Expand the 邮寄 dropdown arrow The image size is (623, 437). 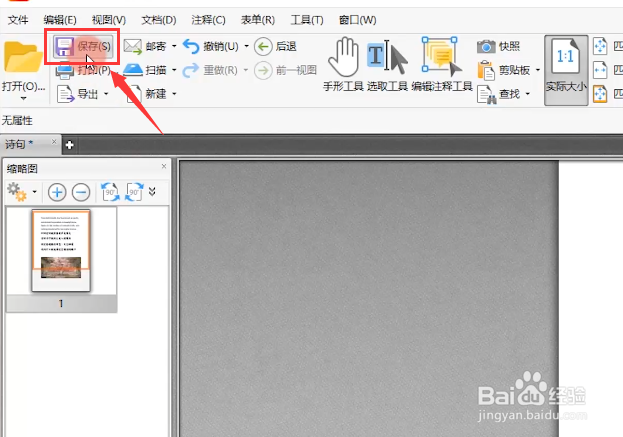tap(174, 46)
